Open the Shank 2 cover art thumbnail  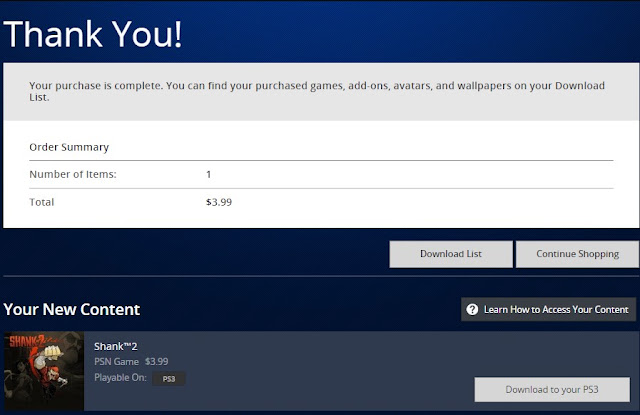click(x=44, y=371)
